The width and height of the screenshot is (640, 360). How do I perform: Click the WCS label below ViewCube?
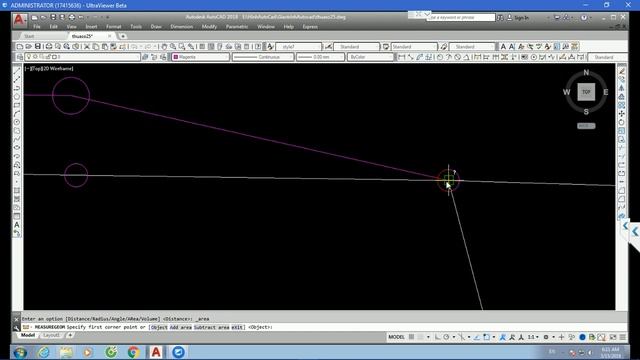pos(586,126)
